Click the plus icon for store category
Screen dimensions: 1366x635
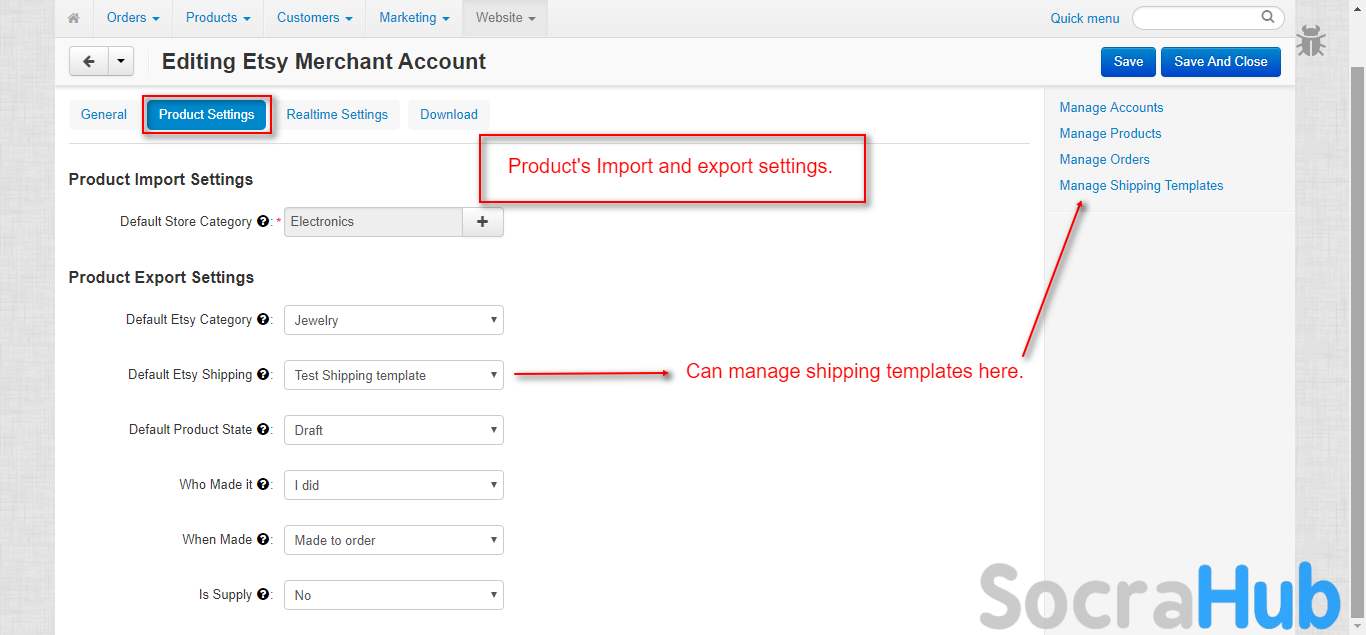tap(483, 222)
